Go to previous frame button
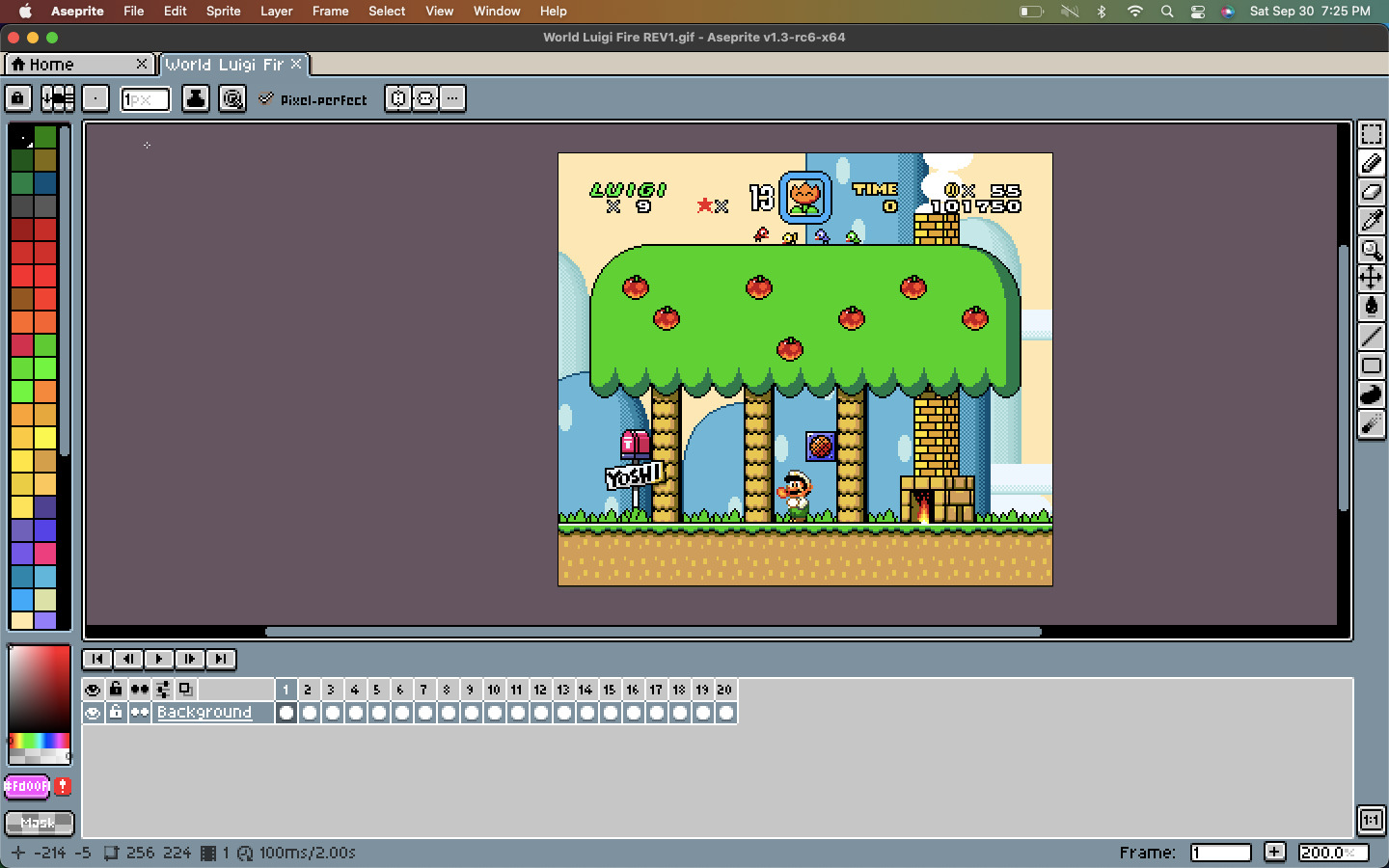Image resolution: width=1389 pixels, height=868 pixels. tap(128, 659)
